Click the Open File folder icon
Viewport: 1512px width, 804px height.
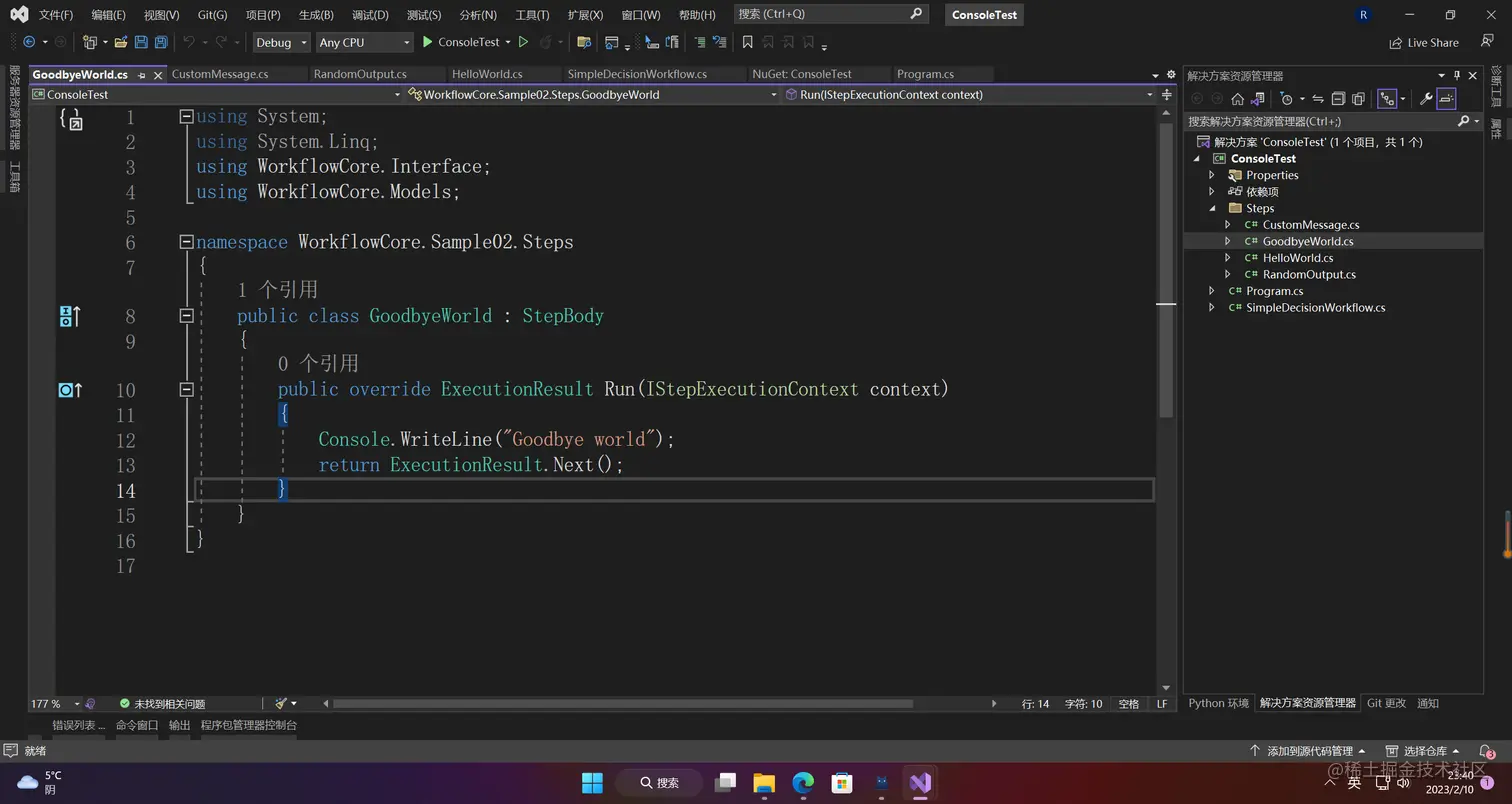121,42
